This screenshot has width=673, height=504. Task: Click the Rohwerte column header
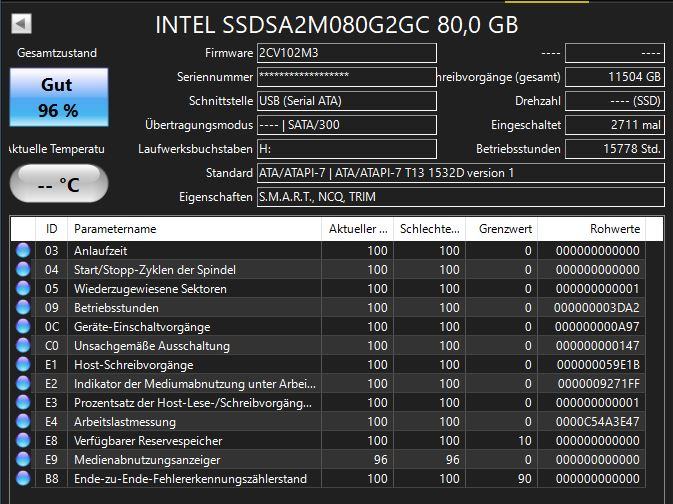591,228
